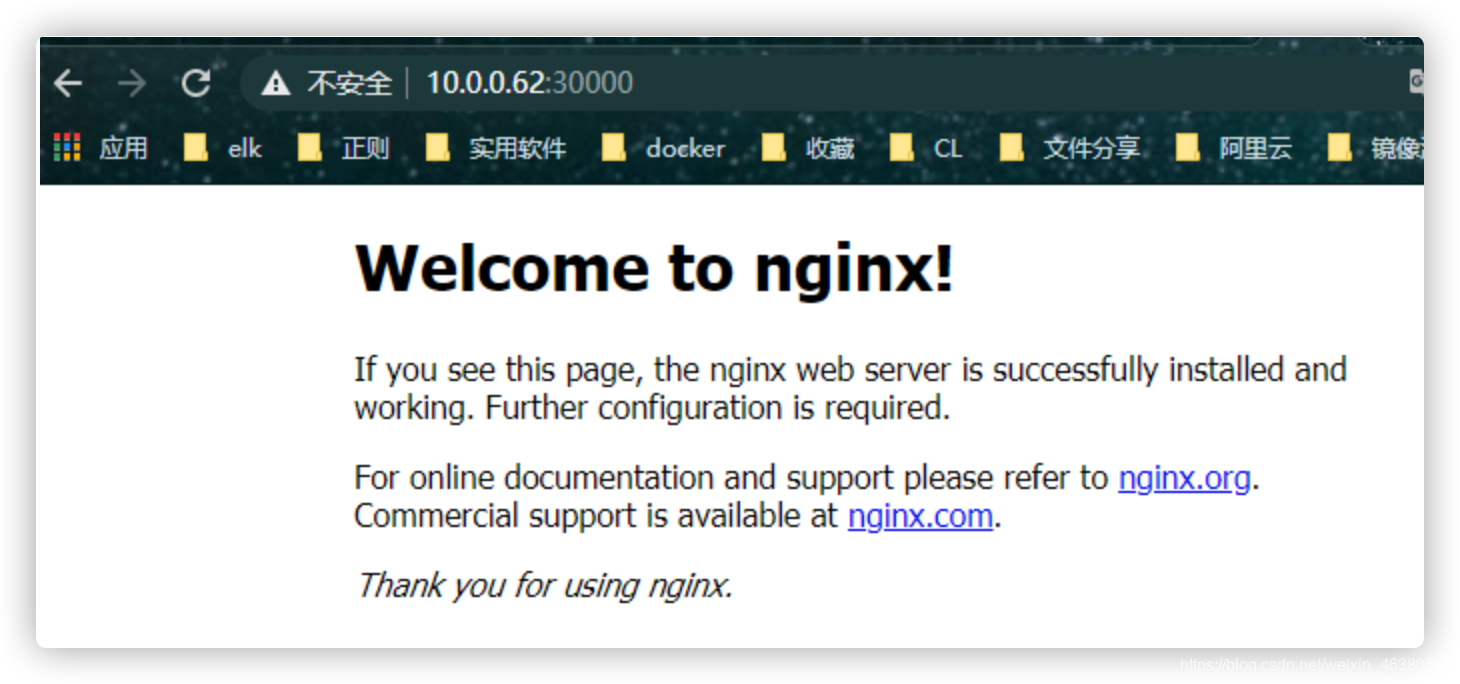Image resolution: width=1460 pixels, height=684 pixels.
Task: Follow the nginx.com link
Action: (920, 516)
